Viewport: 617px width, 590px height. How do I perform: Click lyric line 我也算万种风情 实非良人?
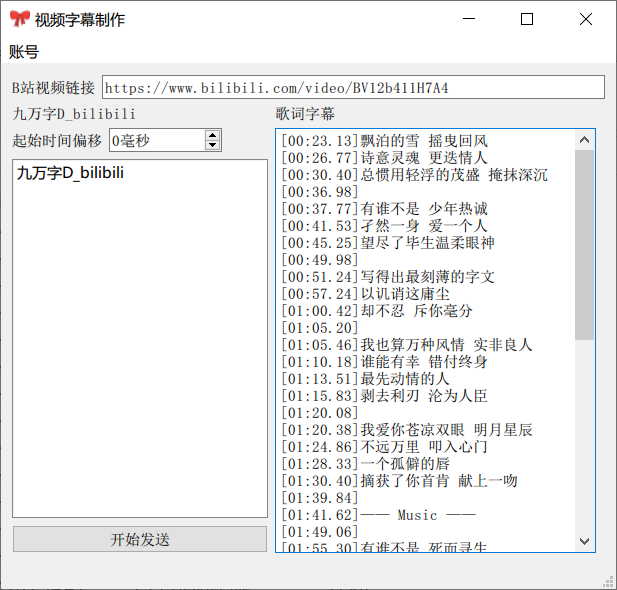click(407, 345)
